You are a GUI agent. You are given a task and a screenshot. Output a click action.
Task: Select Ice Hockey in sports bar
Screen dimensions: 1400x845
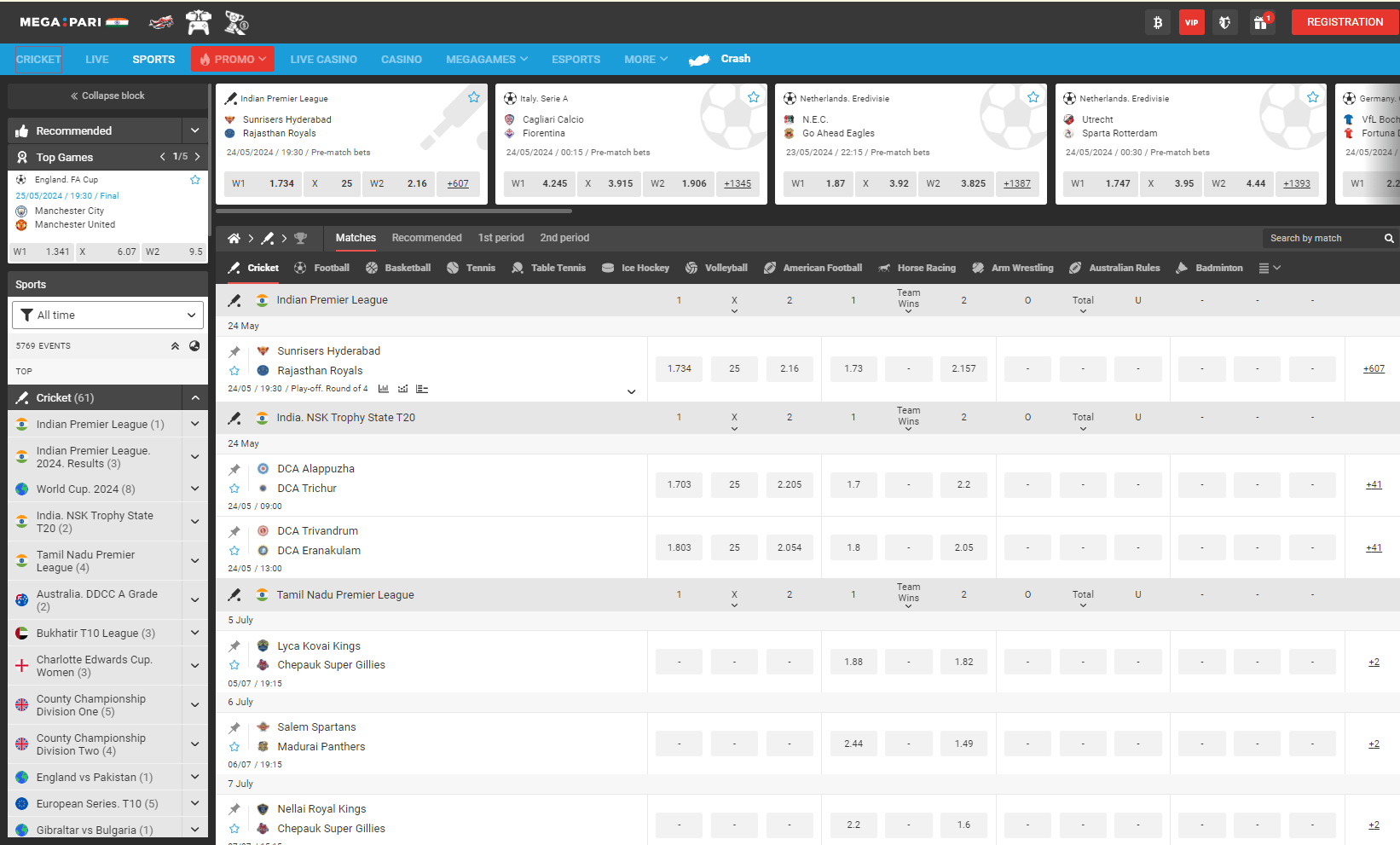635,268
